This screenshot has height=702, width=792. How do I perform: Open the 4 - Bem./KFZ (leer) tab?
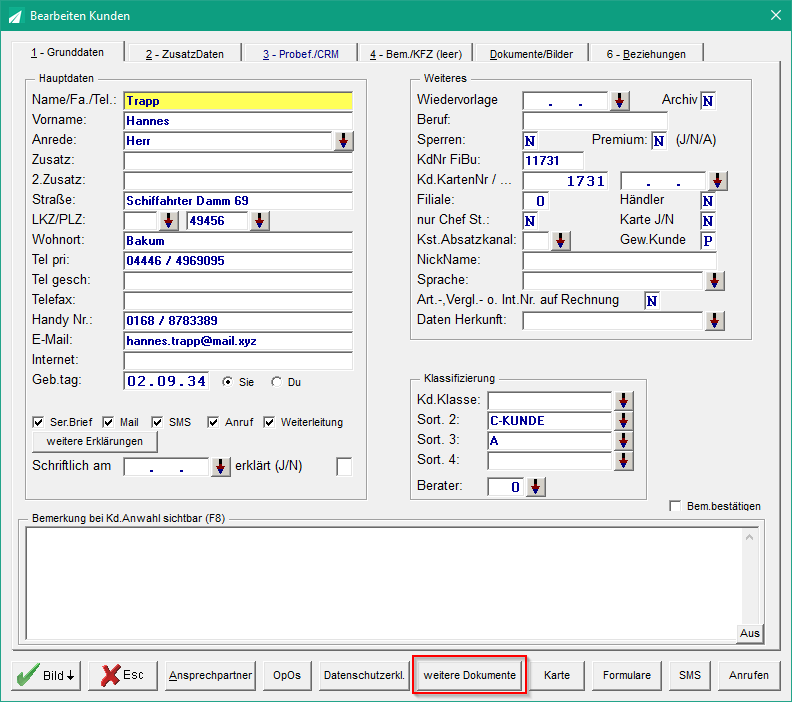tap(416, 54)
